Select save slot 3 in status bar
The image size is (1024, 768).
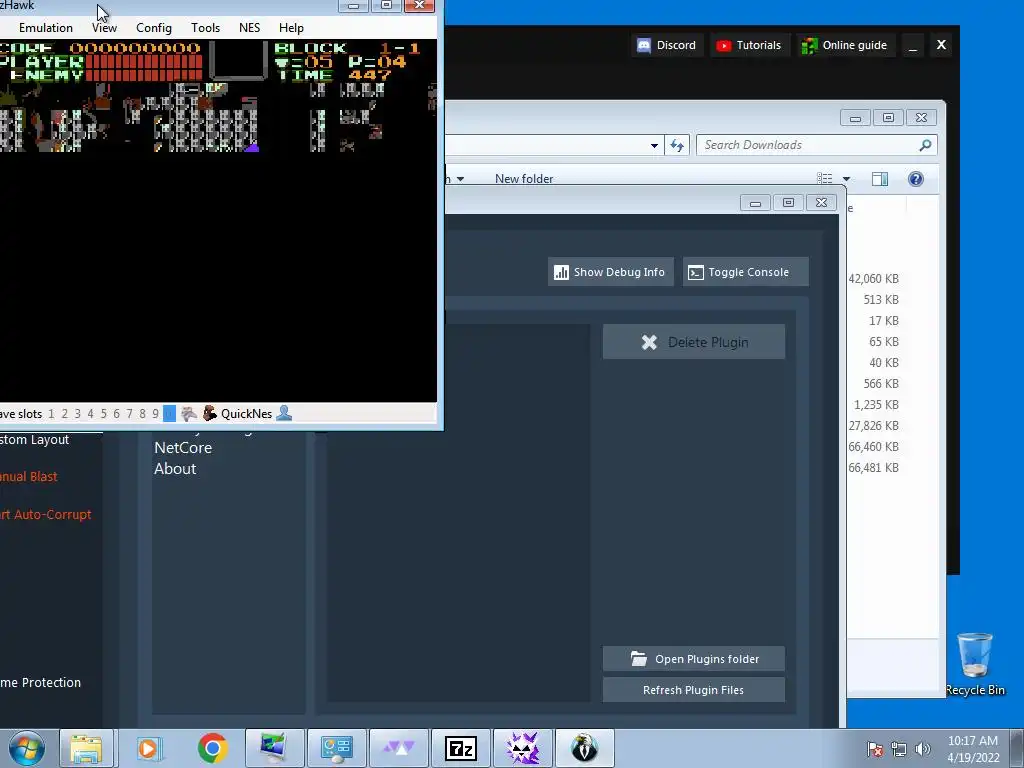click(78, 413)
